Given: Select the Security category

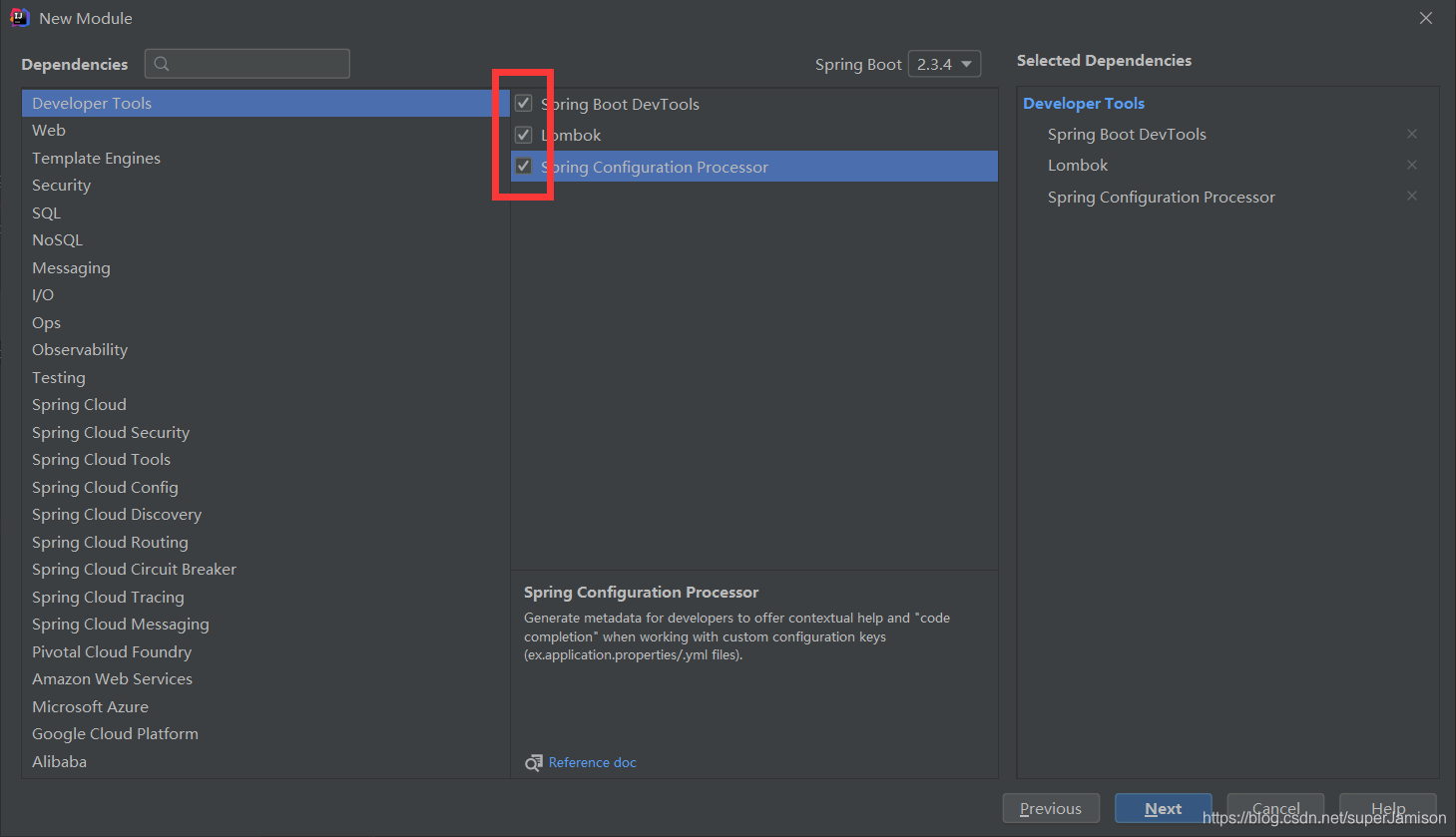Looking at the screenshot, I should pos(265,186).
